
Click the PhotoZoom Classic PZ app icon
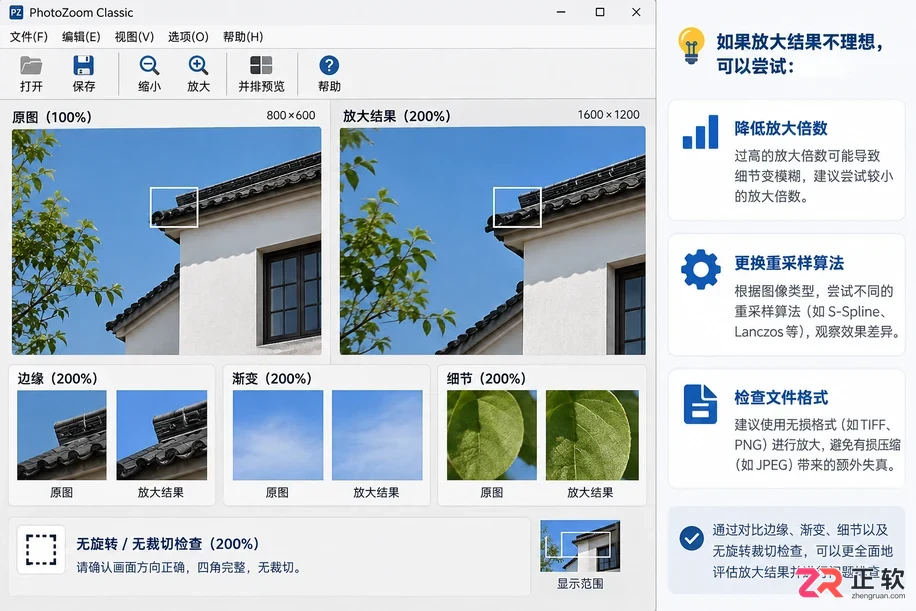click(16, 12)
